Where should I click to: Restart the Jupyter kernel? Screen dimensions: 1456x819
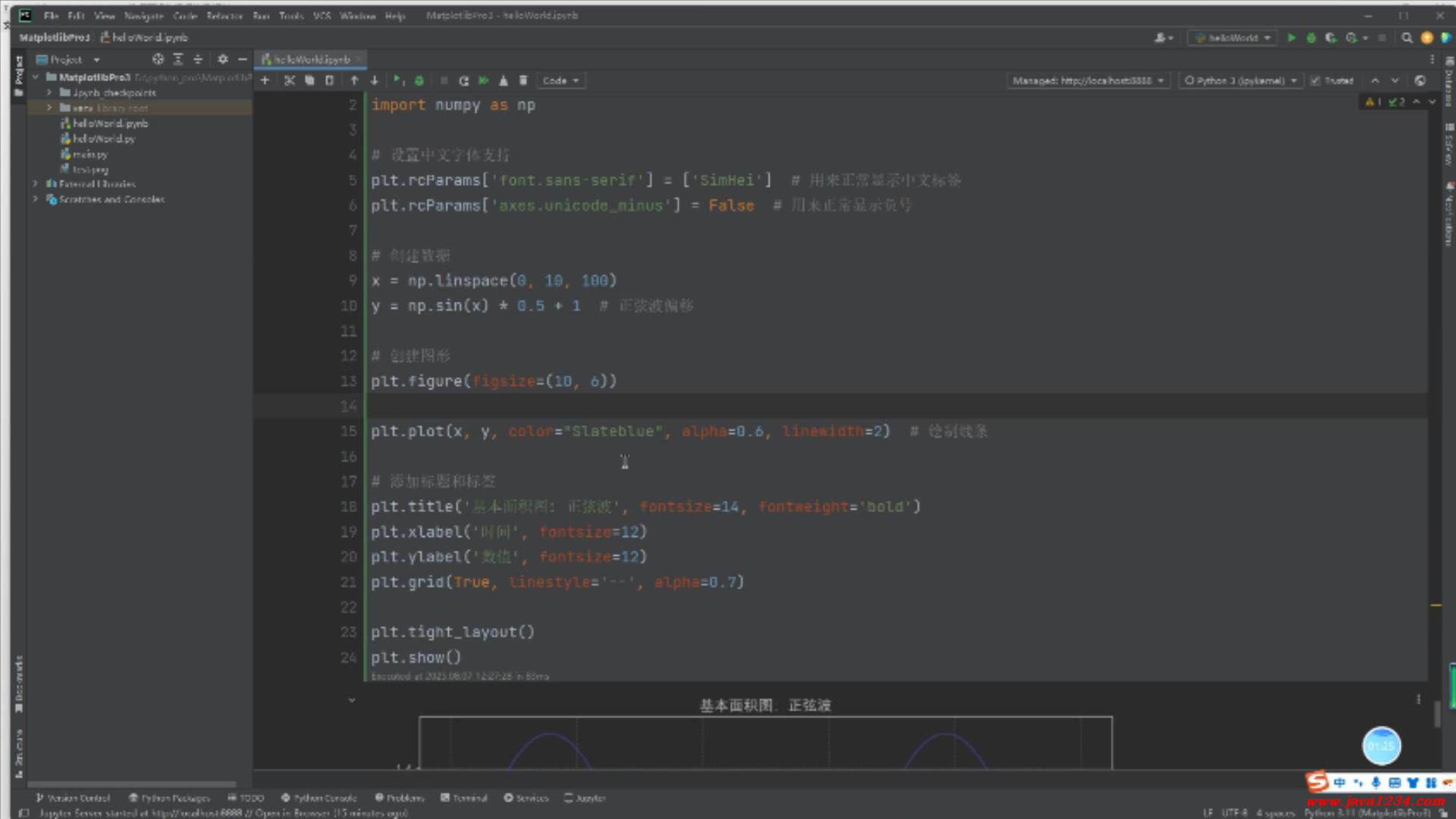click(x=463, y=80)
